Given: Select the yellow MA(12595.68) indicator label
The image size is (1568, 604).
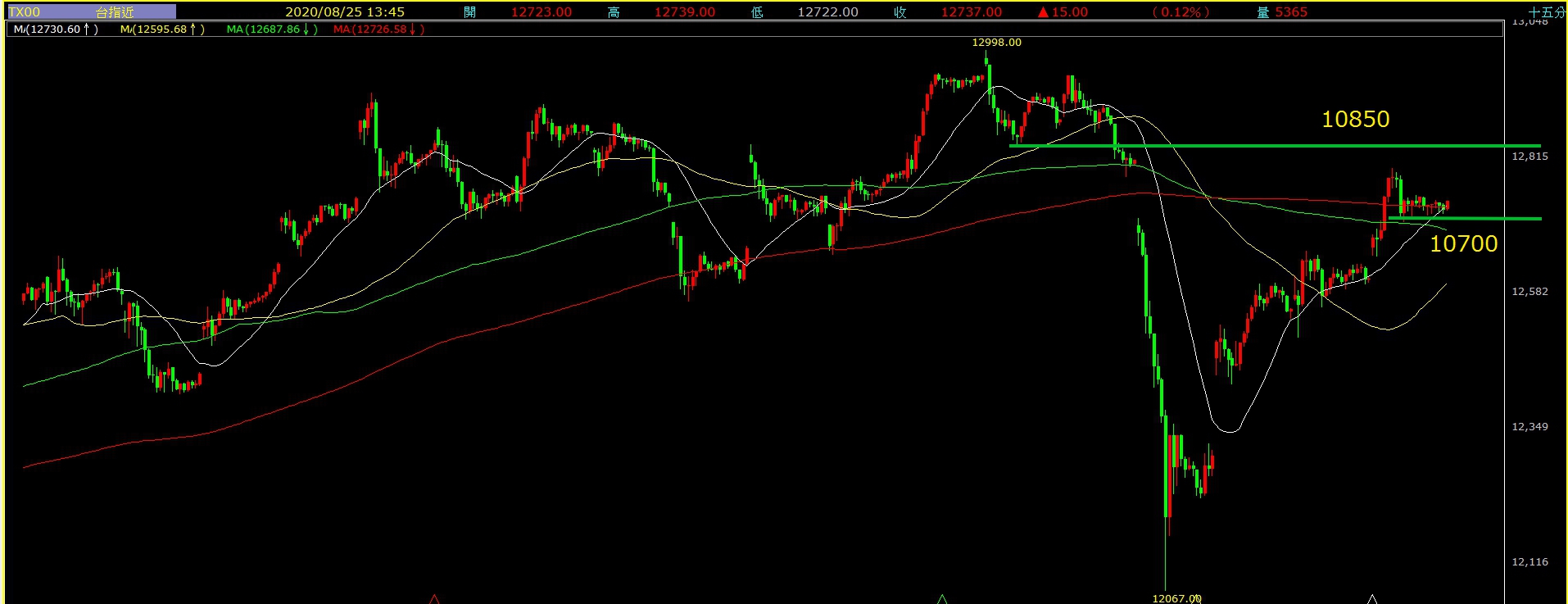Looking at the screenshot, I should tap(162, 30).
